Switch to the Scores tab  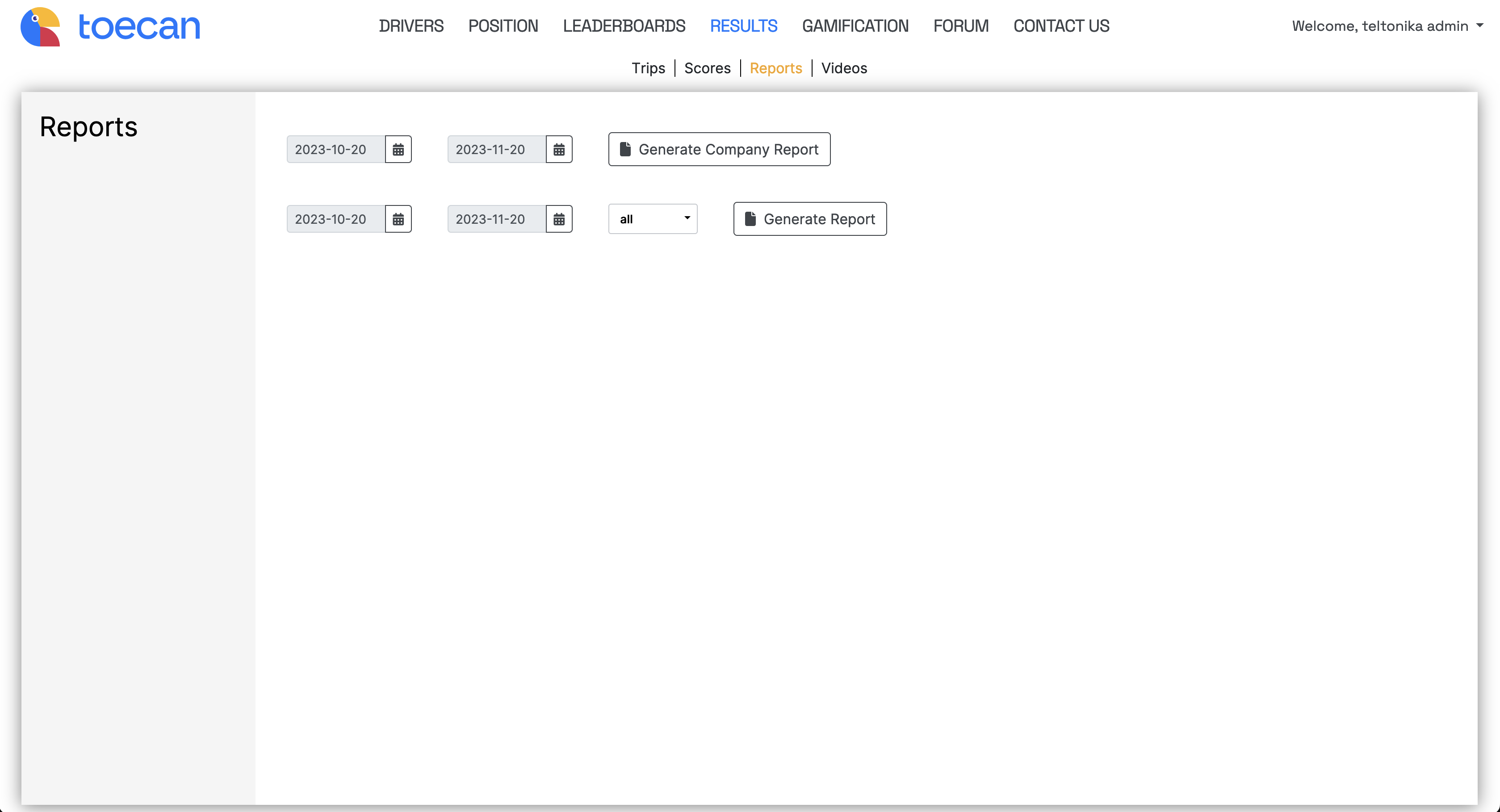pyautogui.click(x=707, y=68)
